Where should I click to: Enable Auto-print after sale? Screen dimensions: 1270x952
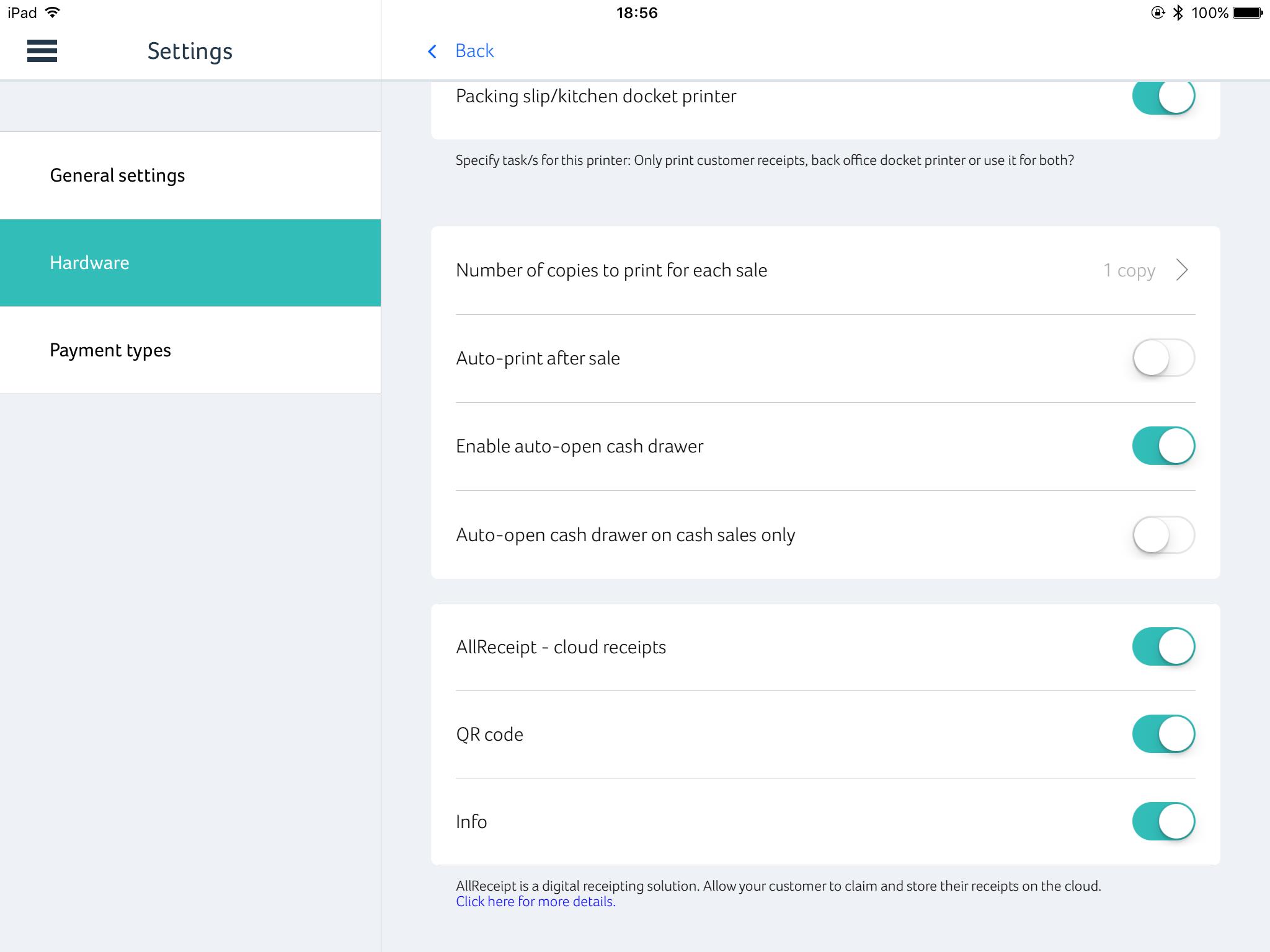point(1163,358)
